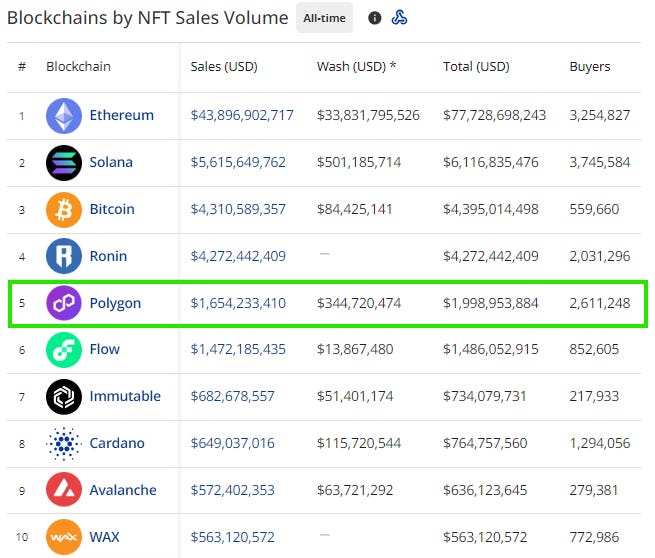655x558 pixels.
Task: Sort by the Wash (USD) column header
Action: pos(356,66)
